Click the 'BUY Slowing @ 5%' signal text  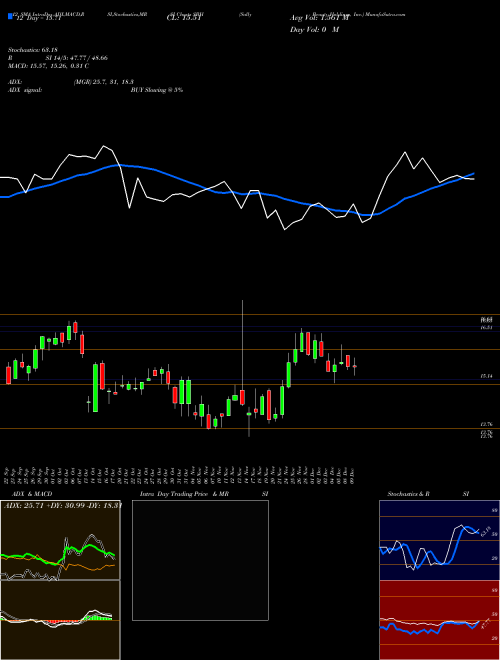[x=157, y=90]
